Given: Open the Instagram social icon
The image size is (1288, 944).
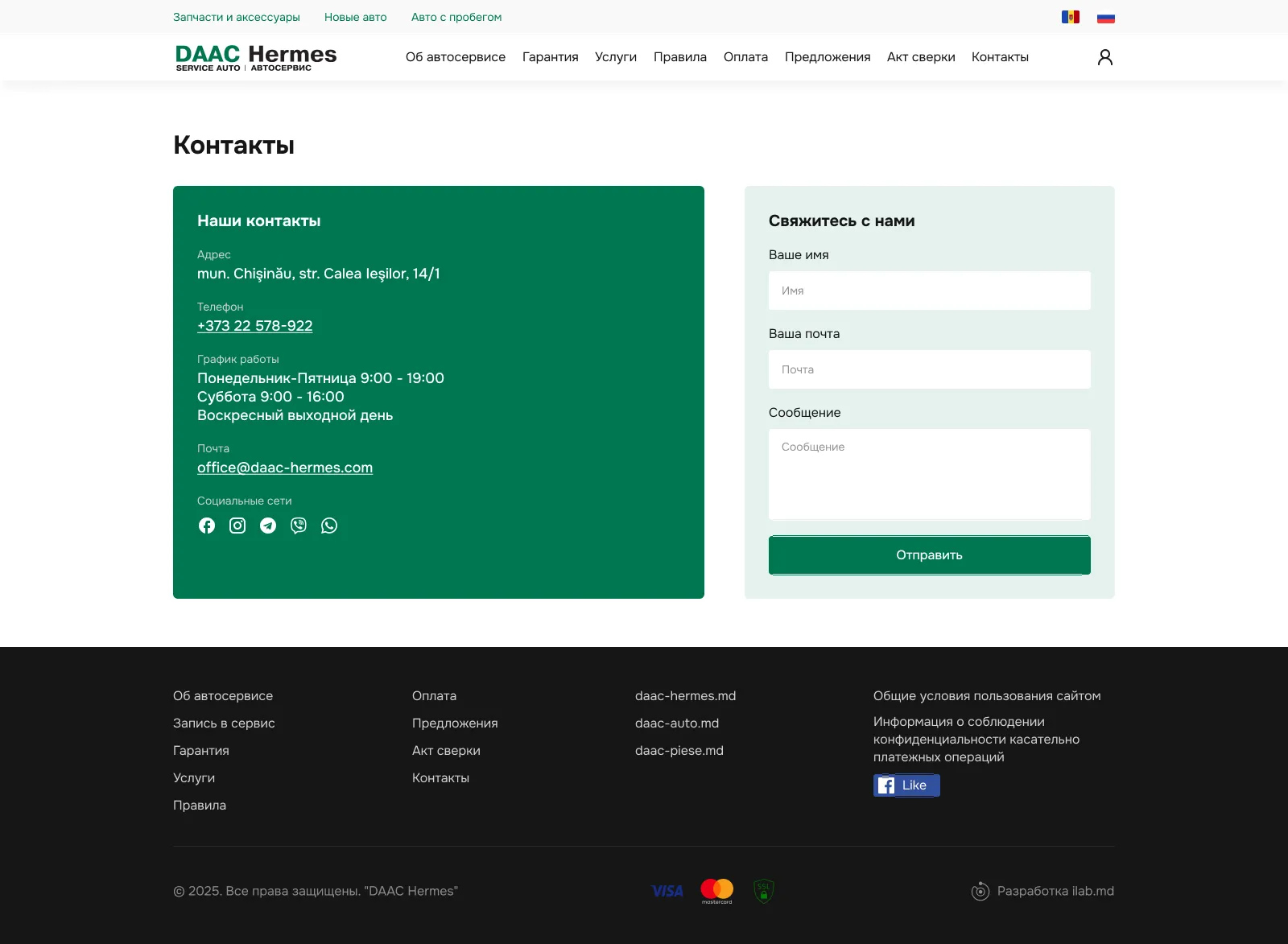Looking at the screenshot, I should (x=237, y=526).
